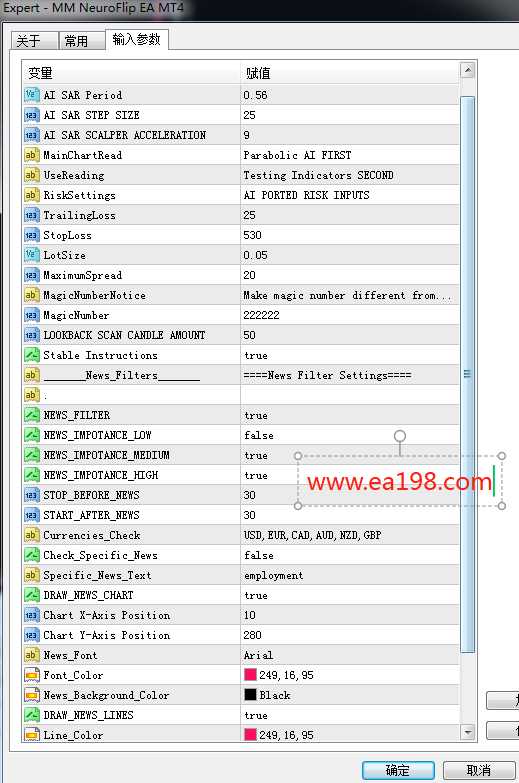519x783 pixels.
Task: Switch to the 关于 tab
Action: coord(34,40)
